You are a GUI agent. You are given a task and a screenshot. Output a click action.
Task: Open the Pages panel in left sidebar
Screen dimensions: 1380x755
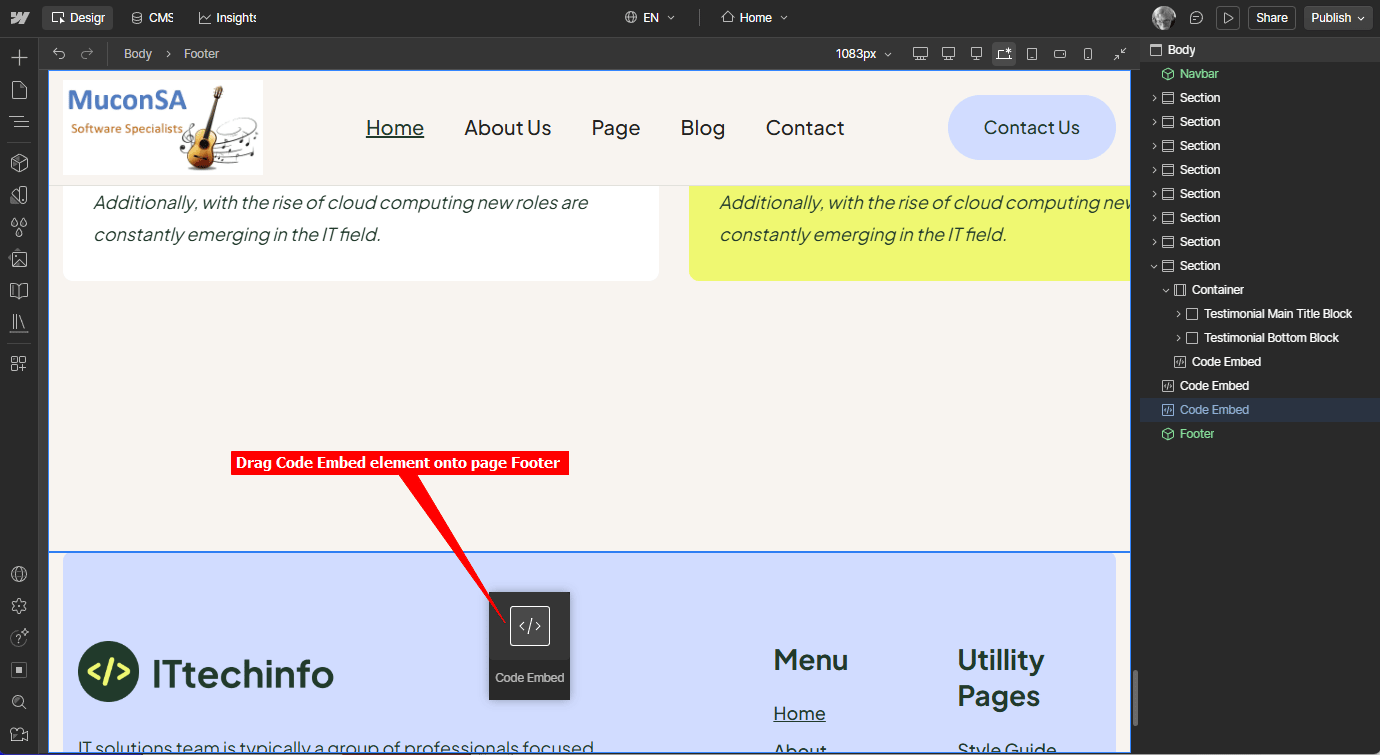pos(19,90)
